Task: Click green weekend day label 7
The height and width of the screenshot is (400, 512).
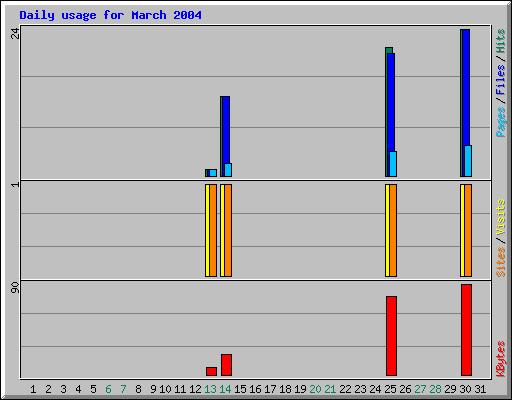Action: tap(123, 389)
